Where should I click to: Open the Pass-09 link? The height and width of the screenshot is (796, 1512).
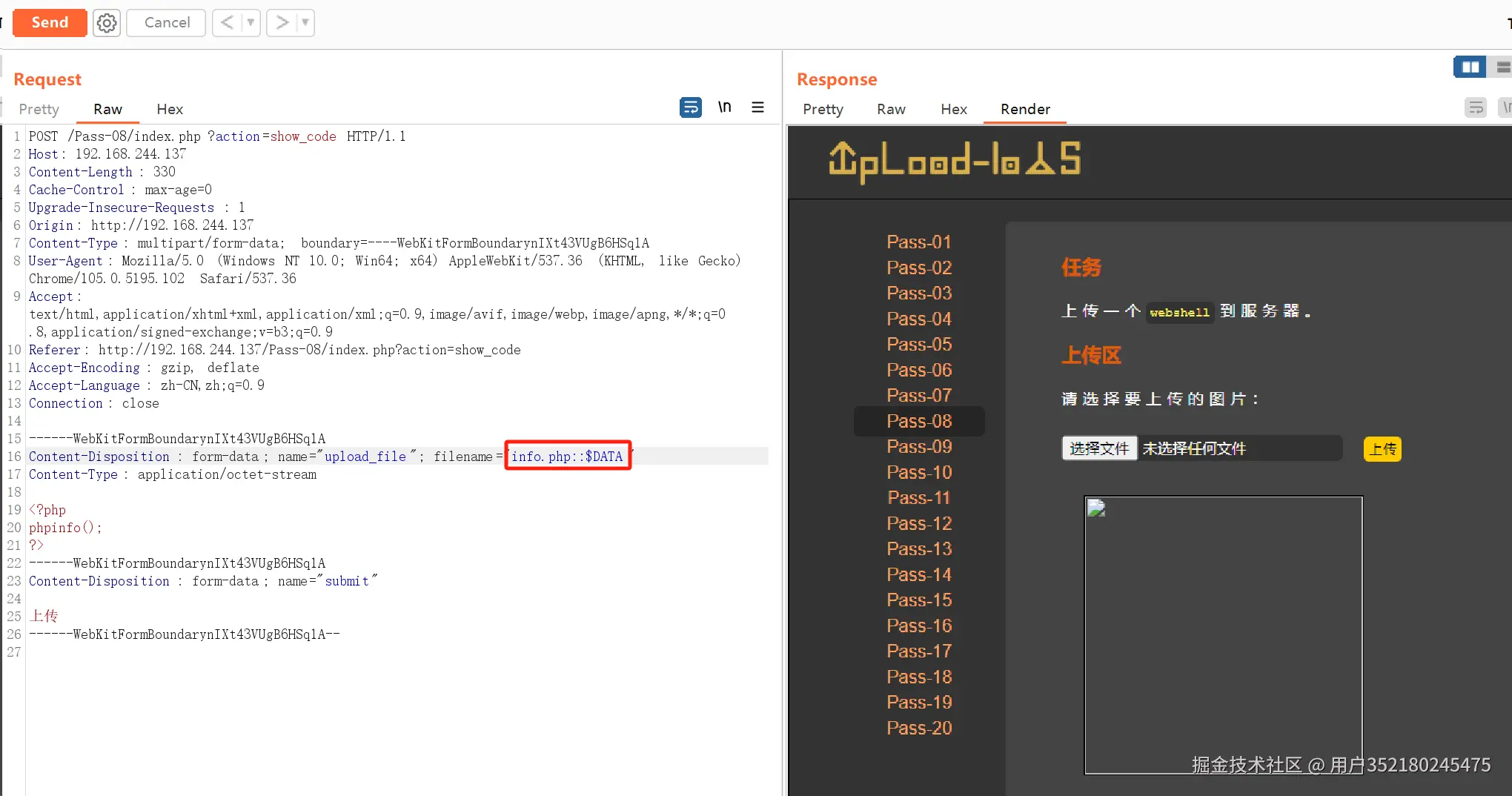[919, 447]
